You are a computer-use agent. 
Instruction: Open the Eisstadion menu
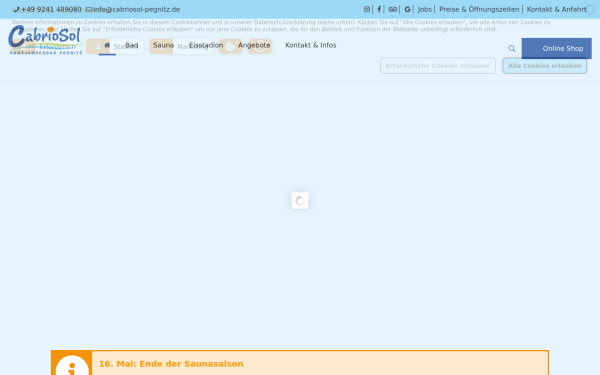click(206, 45)
